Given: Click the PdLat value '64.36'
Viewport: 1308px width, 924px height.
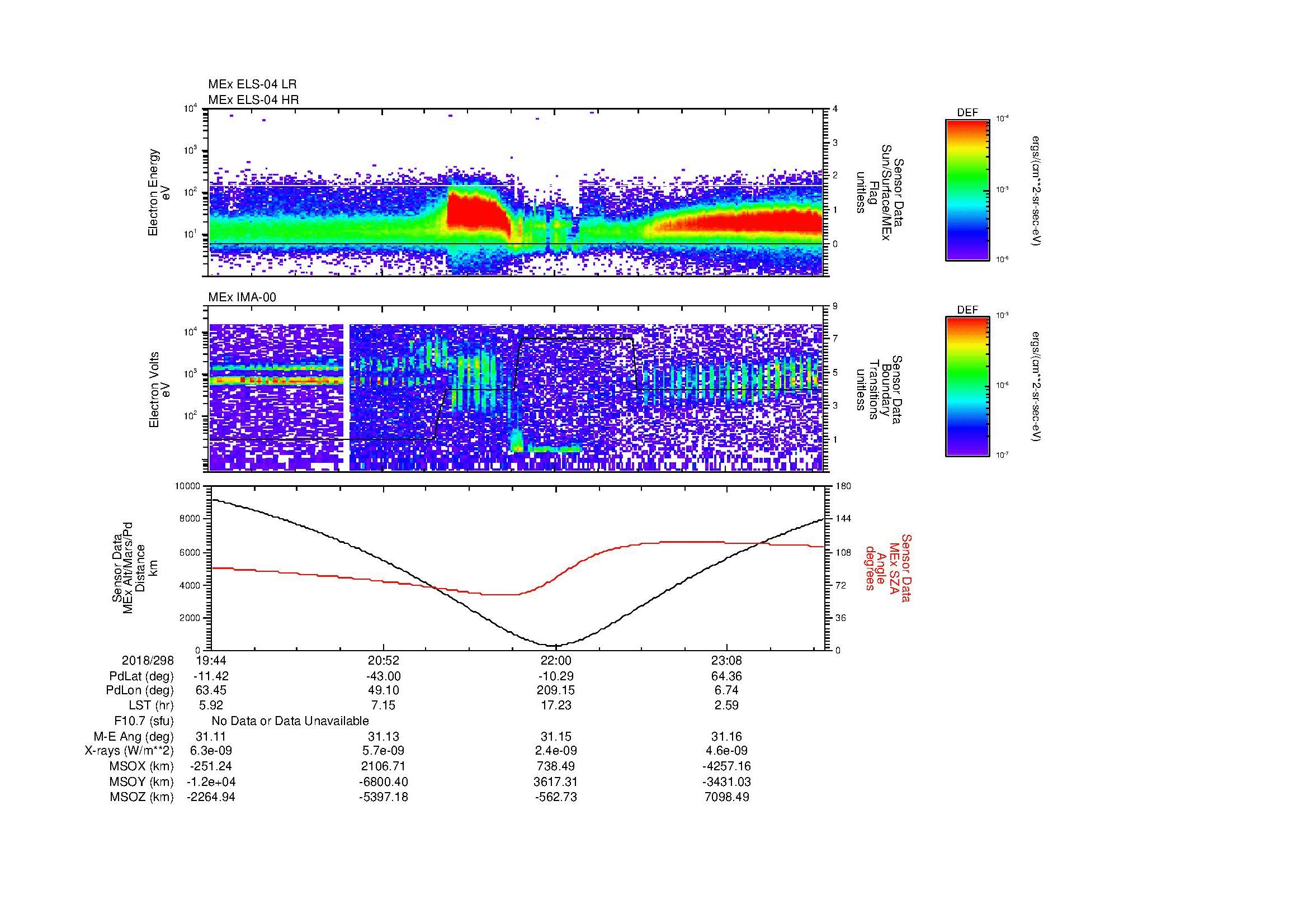Looking at the screenshot, I should click(727, 676).
